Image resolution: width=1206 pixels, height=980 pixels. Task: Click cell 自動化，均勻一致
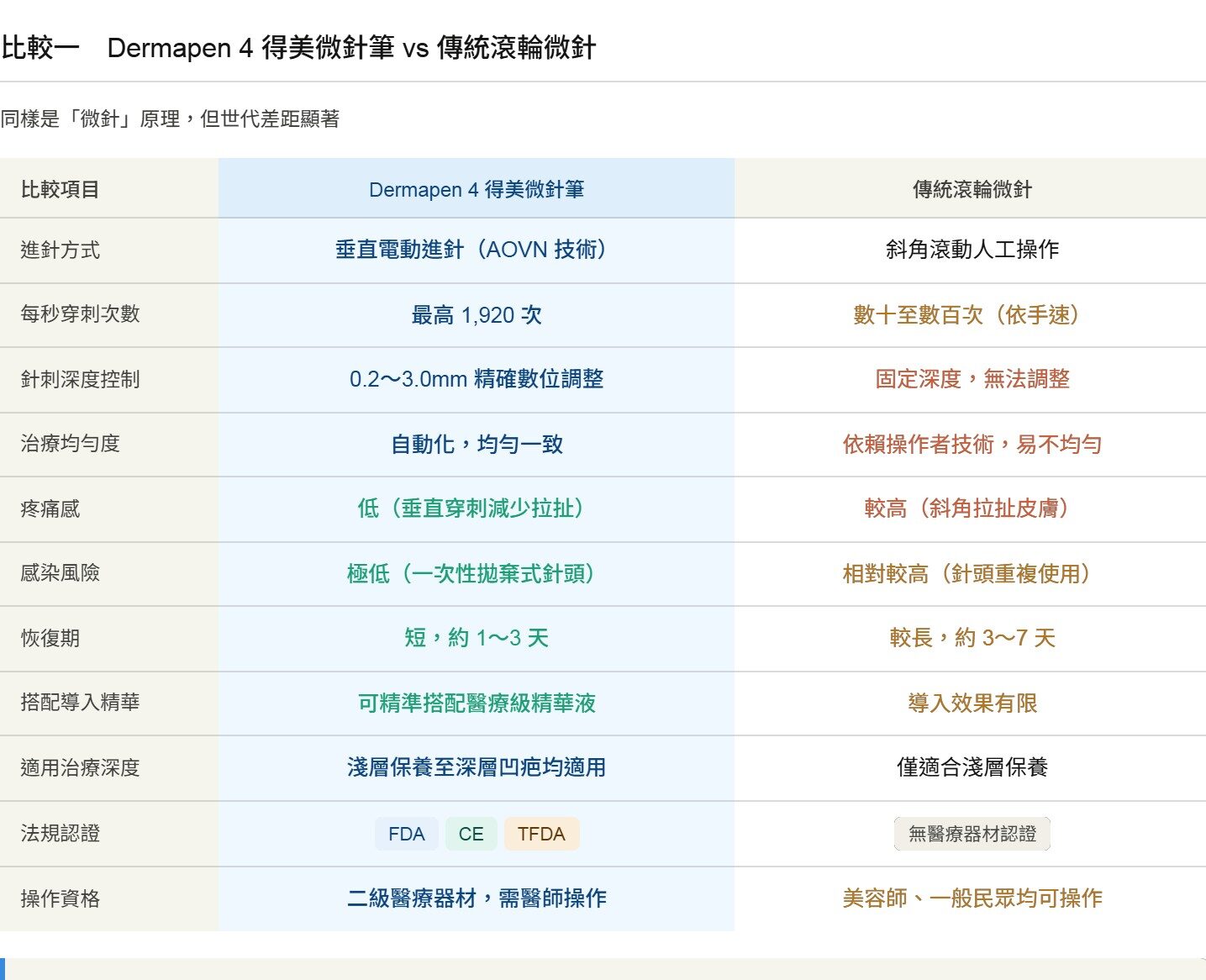point(477,445)
